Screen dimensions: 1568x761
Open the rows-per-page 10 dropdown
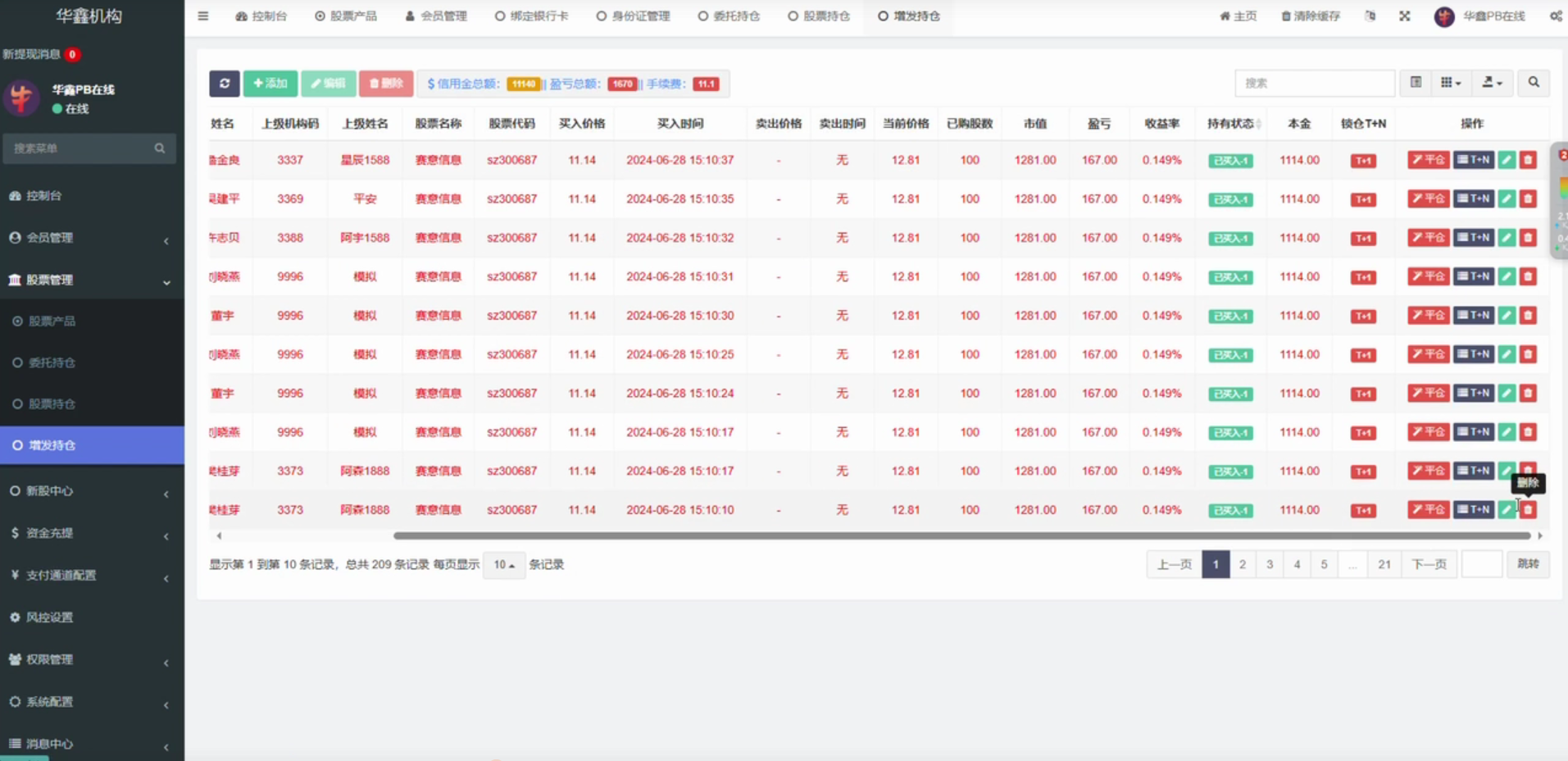[x=503, y=565]
